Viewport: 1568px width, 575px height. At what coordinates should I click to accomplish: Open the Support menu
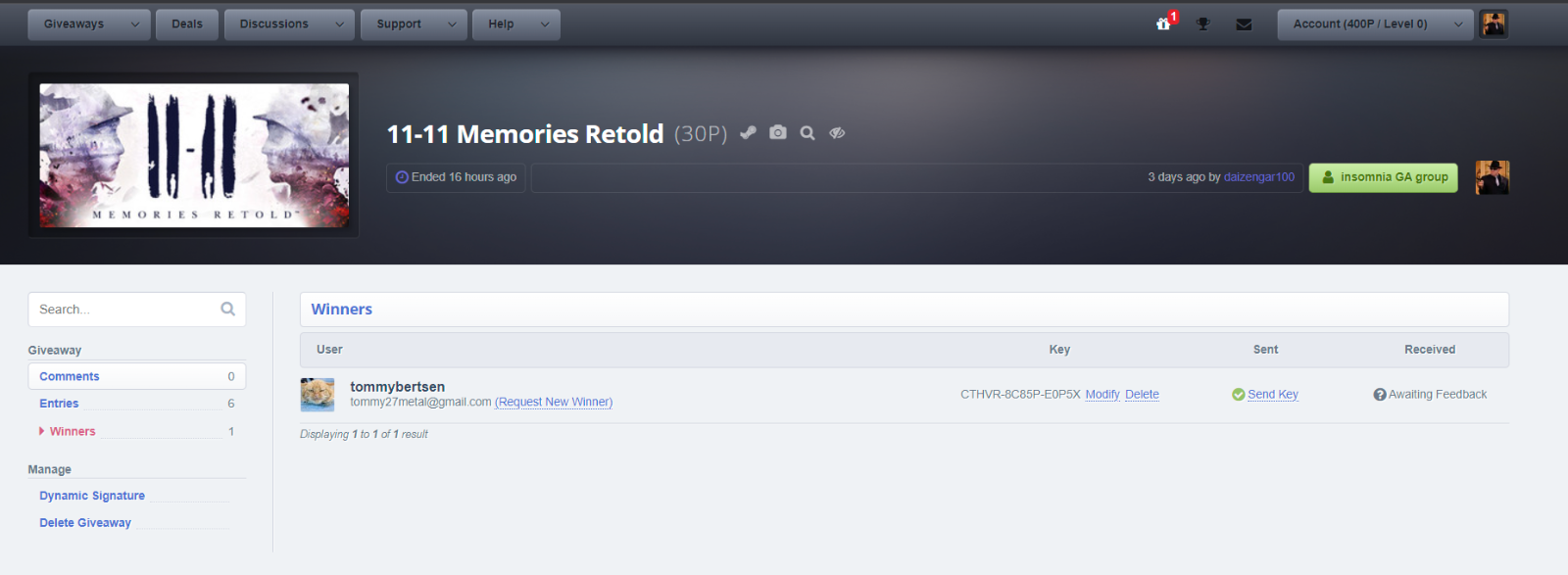coord(399,24)
